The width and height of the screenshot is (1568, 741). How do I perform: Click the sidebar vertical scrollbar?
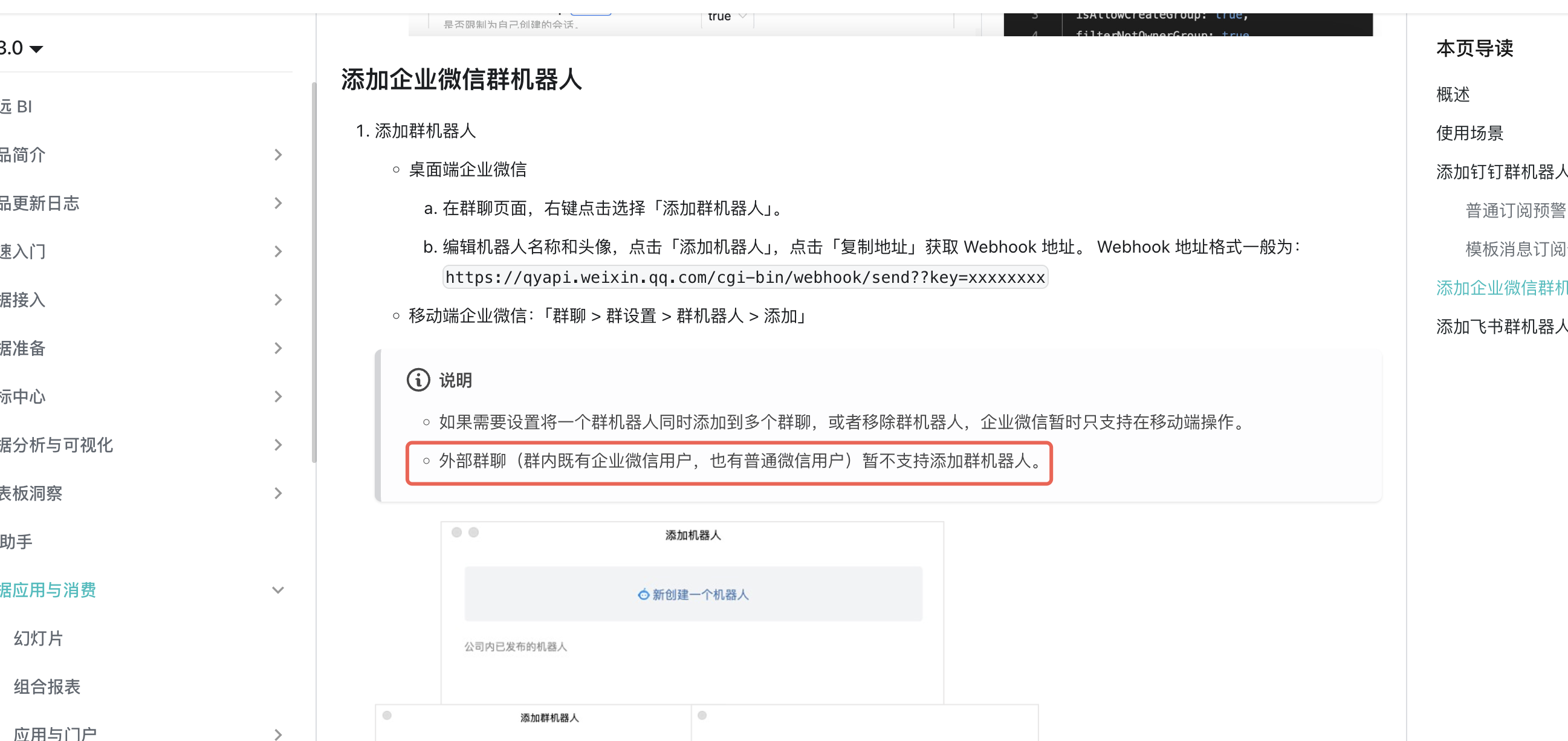click(314, 272)
